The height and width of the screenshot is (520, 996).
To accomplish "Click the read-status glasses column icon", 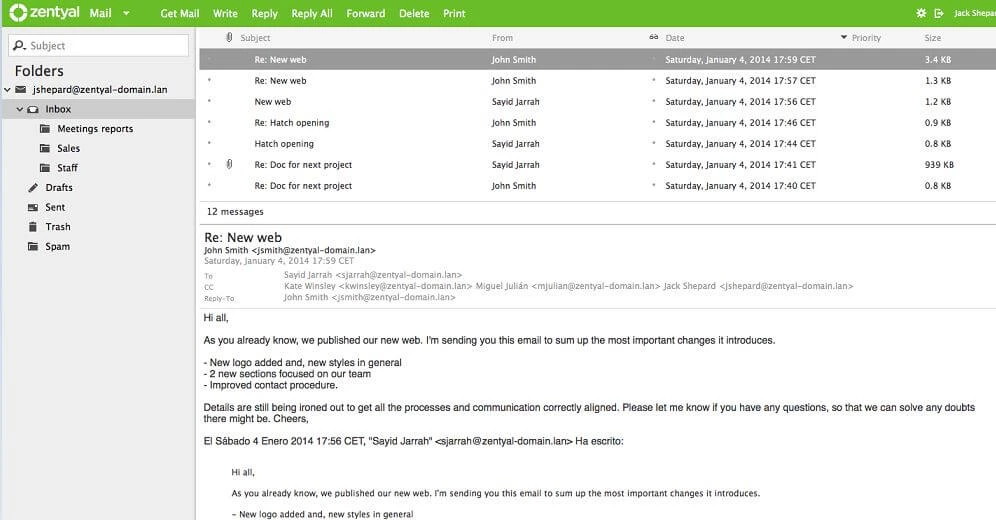I will tap(654, 37).
